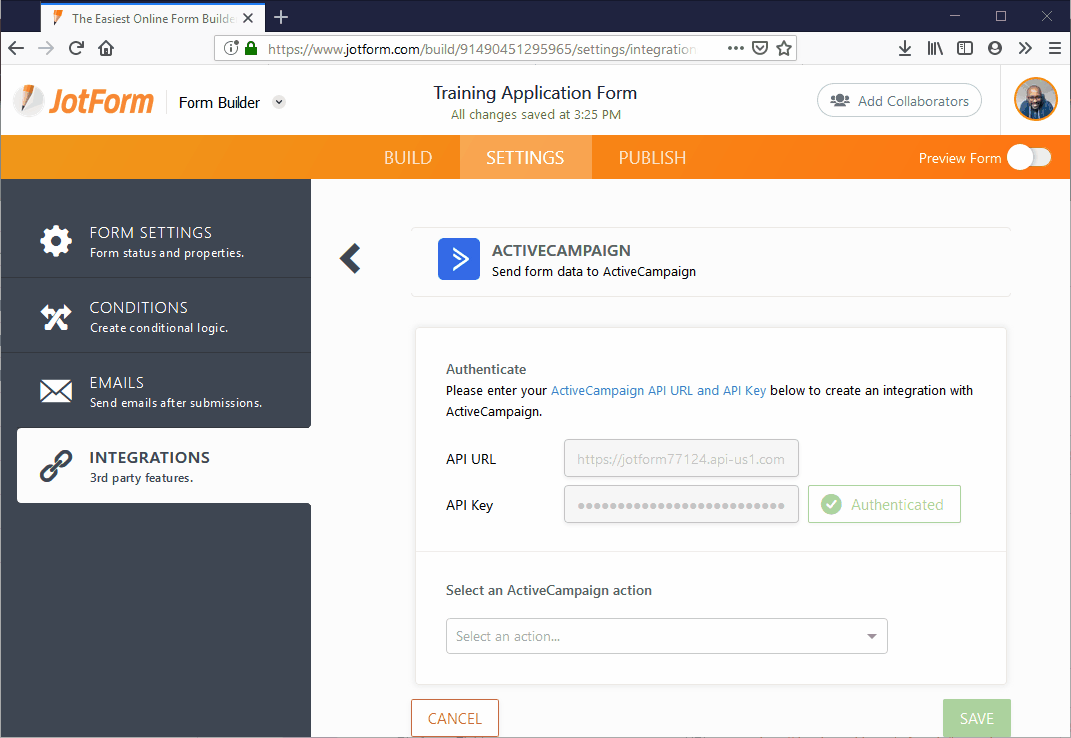Click the Form Settings gear icon
The height and width of the screenshot is (738, 1071).
click(56, 241)
